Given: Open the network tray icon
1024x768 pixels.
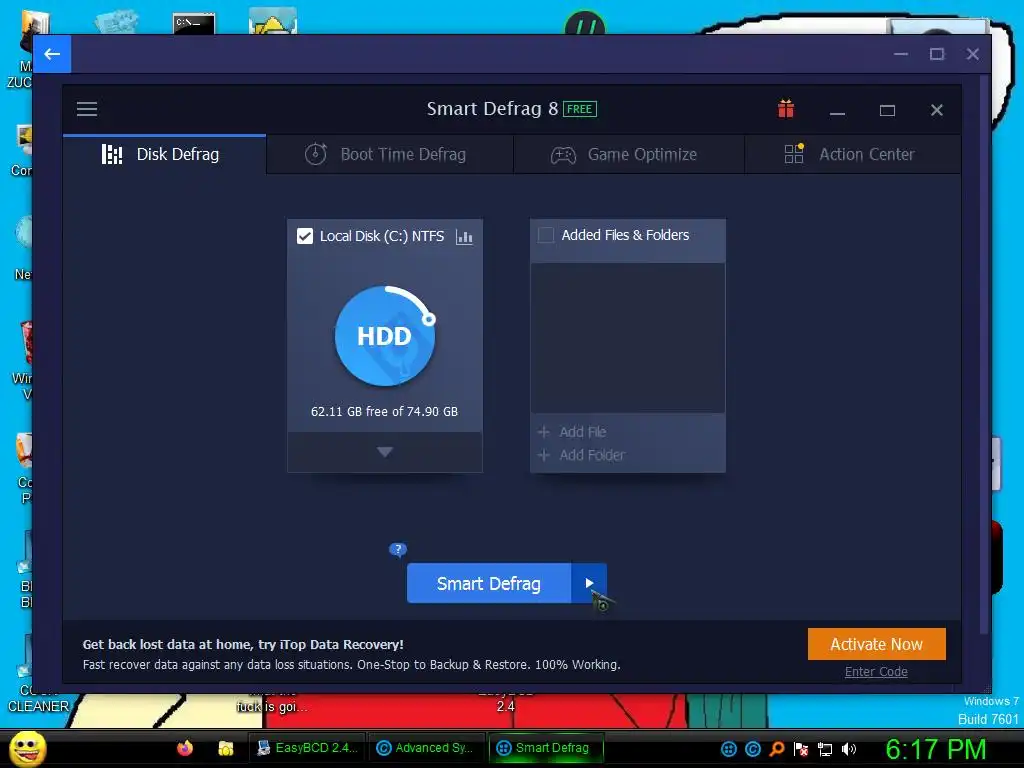Looking at the screenshot, I should (825, 749).
